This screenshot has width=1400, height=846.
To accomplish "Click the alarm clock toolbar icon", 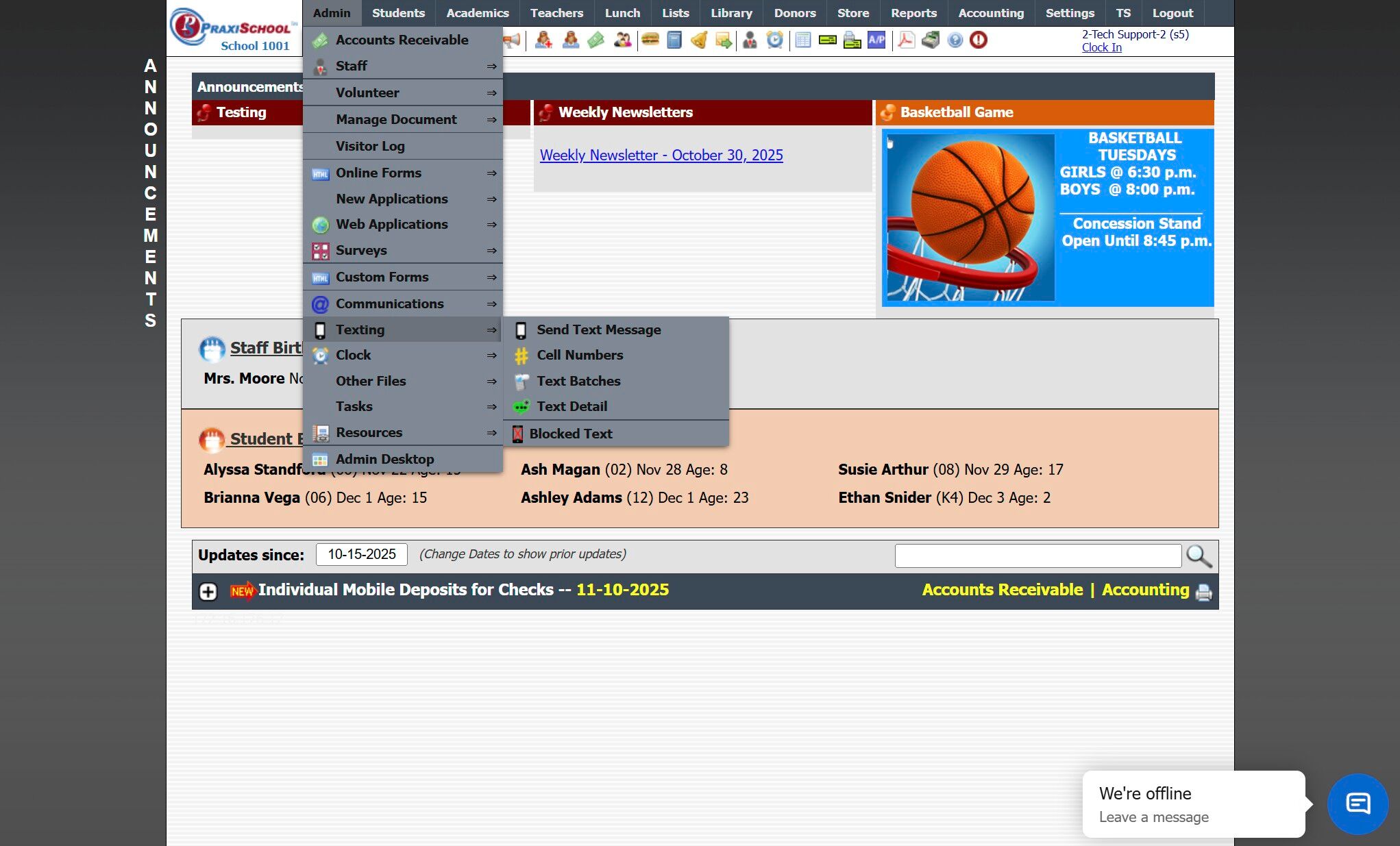I will (774, 40).
